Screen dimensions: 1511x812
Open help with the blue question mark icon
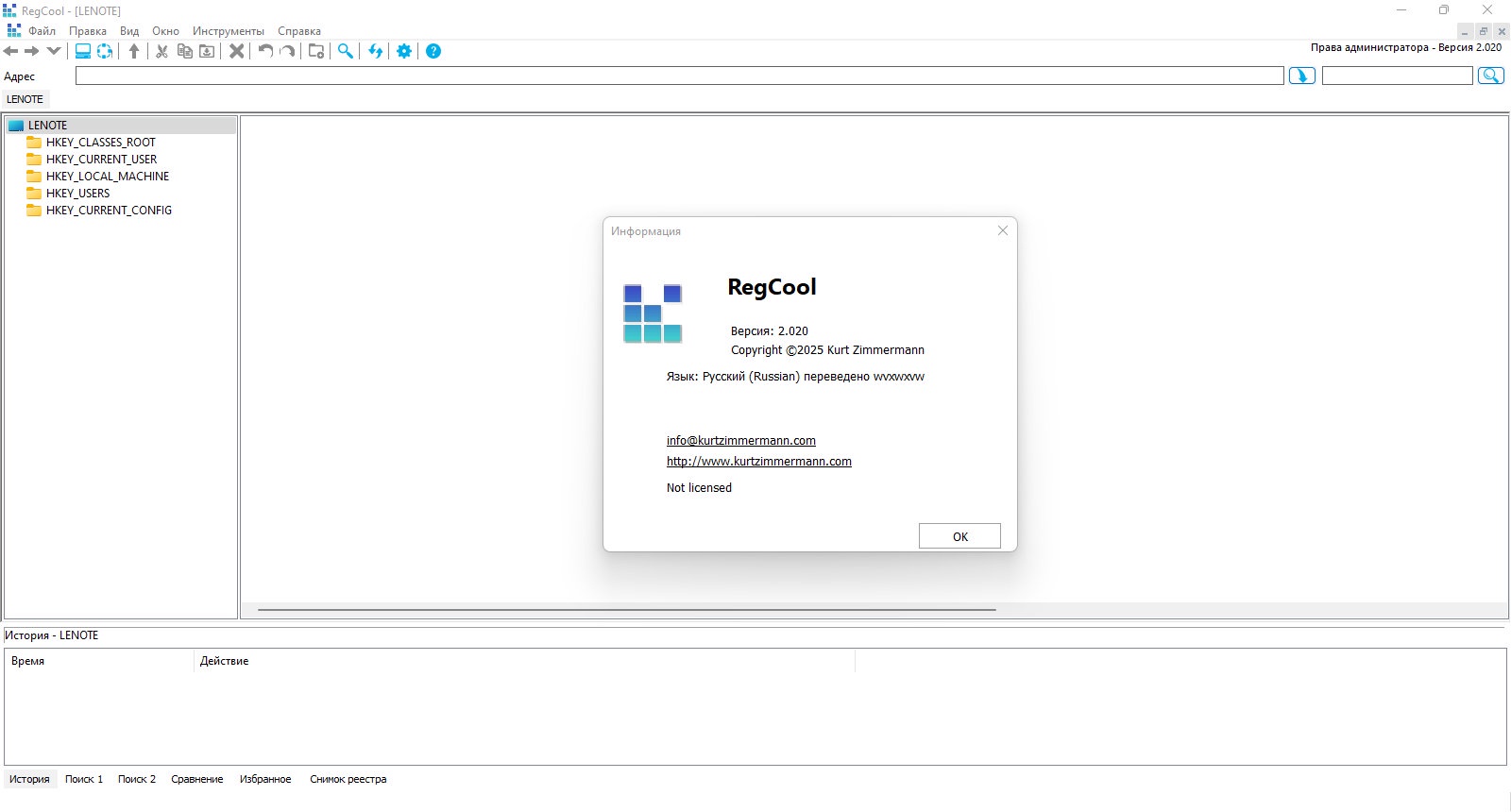click(x=433, y=51)
